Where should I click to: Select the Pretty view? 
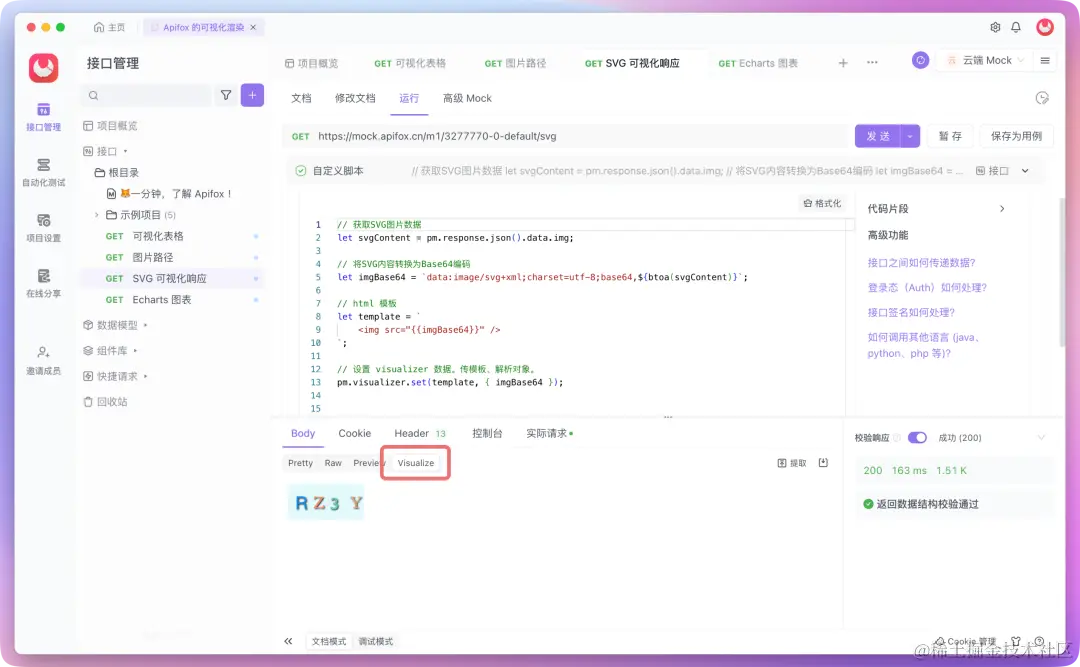coord(300,463)
